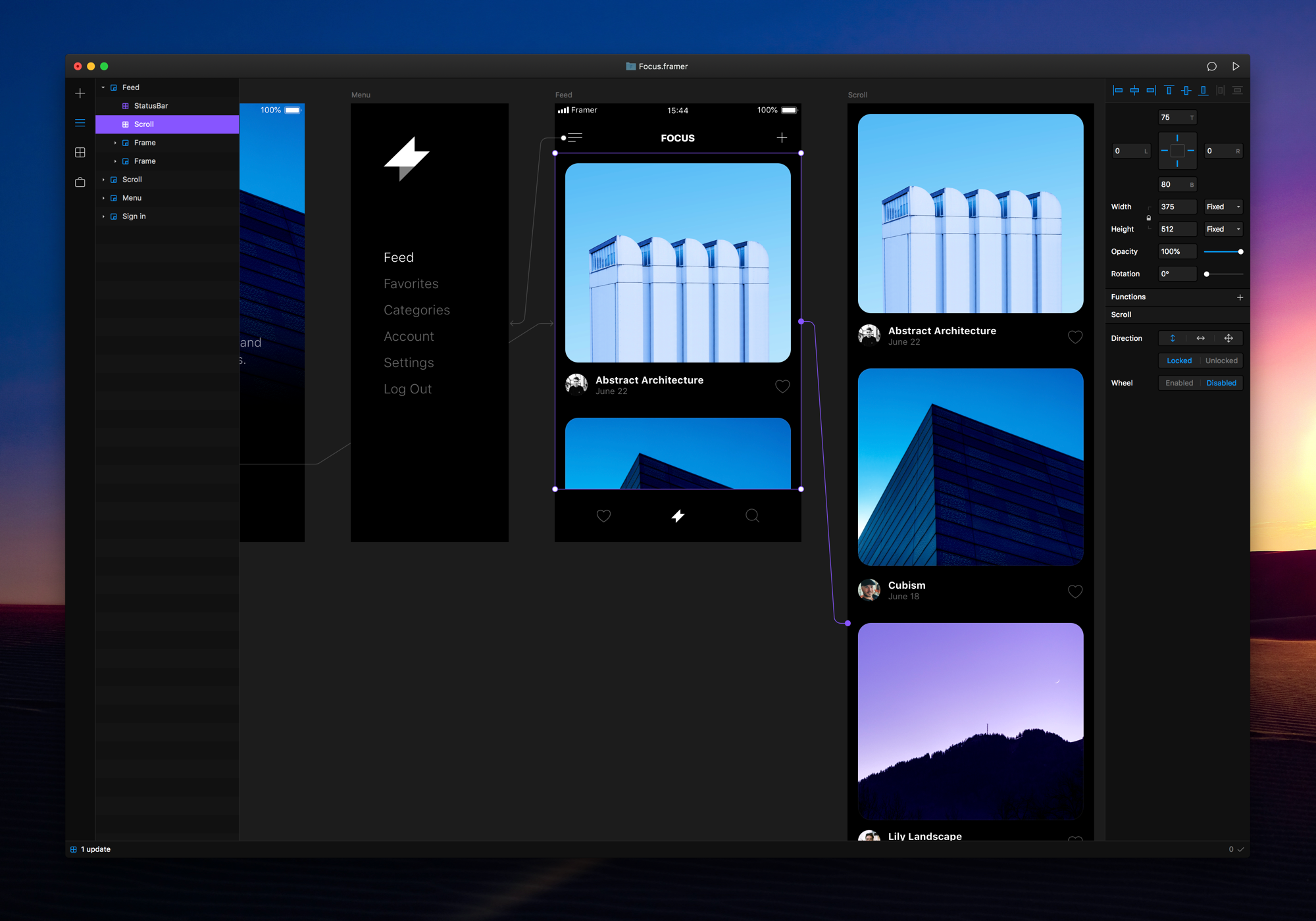Select the StatusBar layer
Image resolution: width=1316 pixels, height=921 pixels.
[151, 106]
